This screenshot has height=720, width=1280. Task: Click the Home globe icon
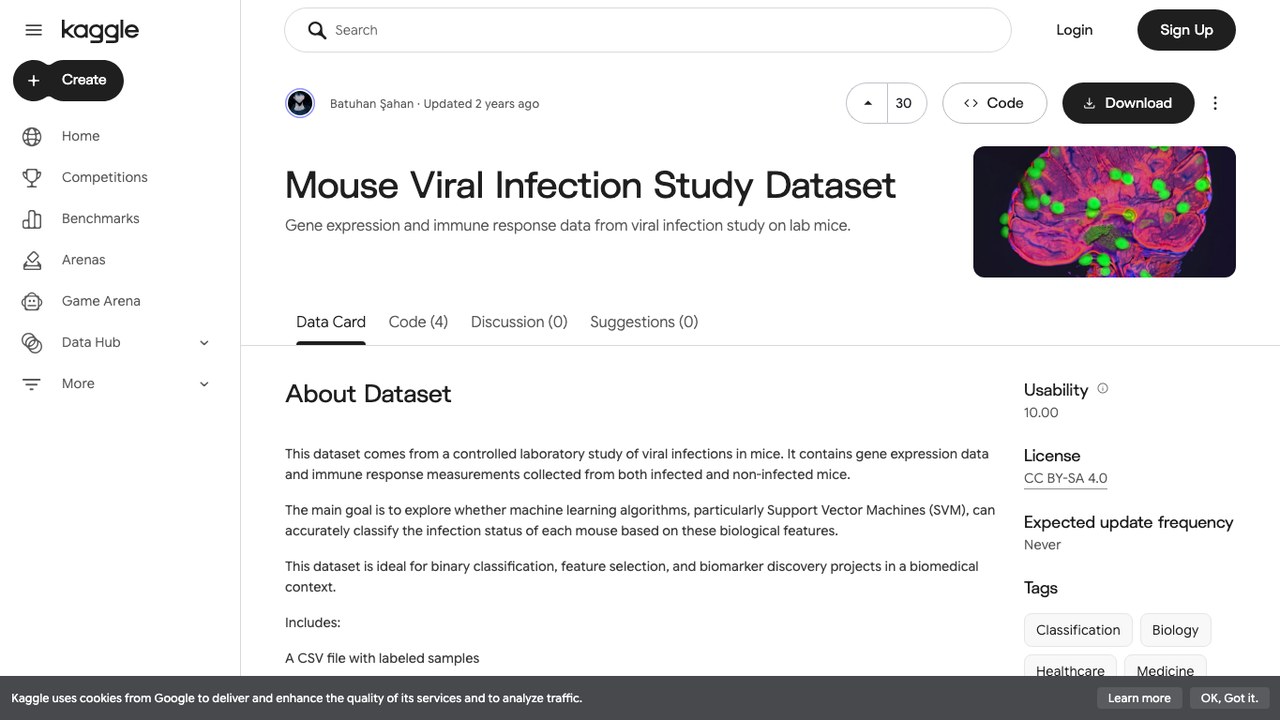[x=32, y=136]
